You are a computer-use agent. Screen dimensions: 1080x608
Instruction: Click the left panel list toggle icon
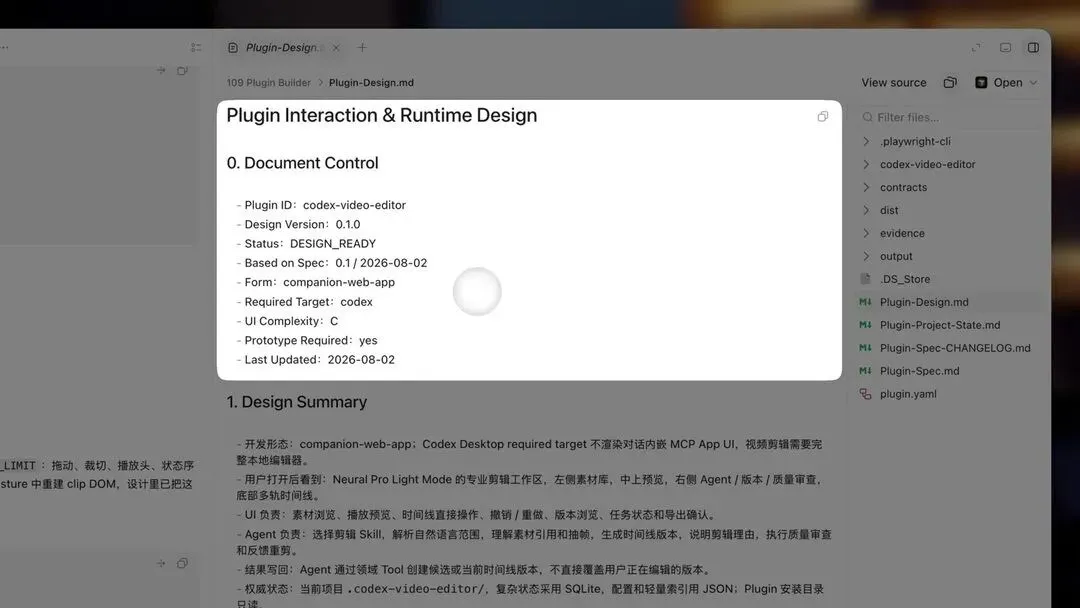point(196,48)
